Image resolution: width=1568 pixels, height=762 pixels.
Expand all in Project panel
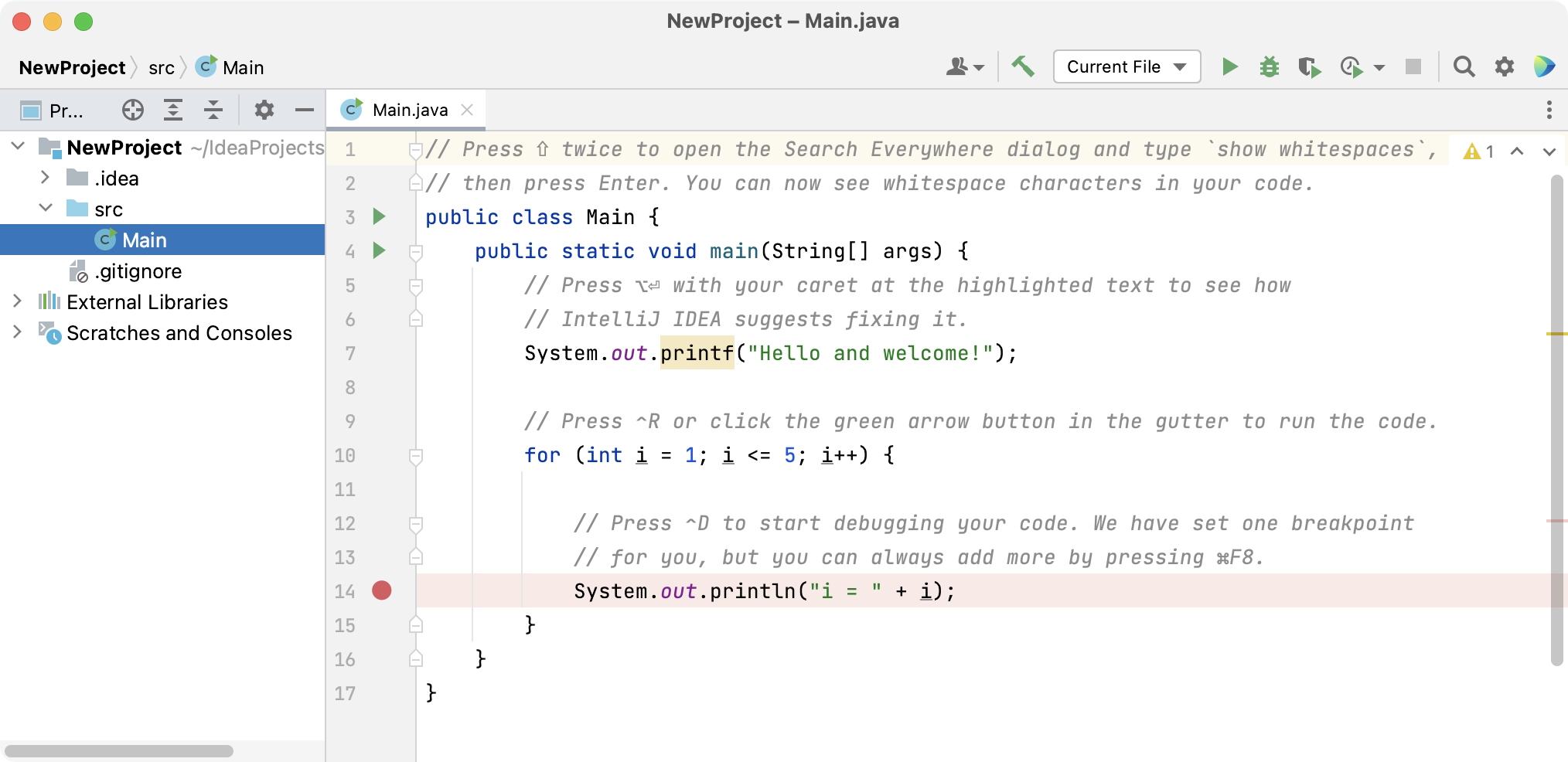coord(173,111)
